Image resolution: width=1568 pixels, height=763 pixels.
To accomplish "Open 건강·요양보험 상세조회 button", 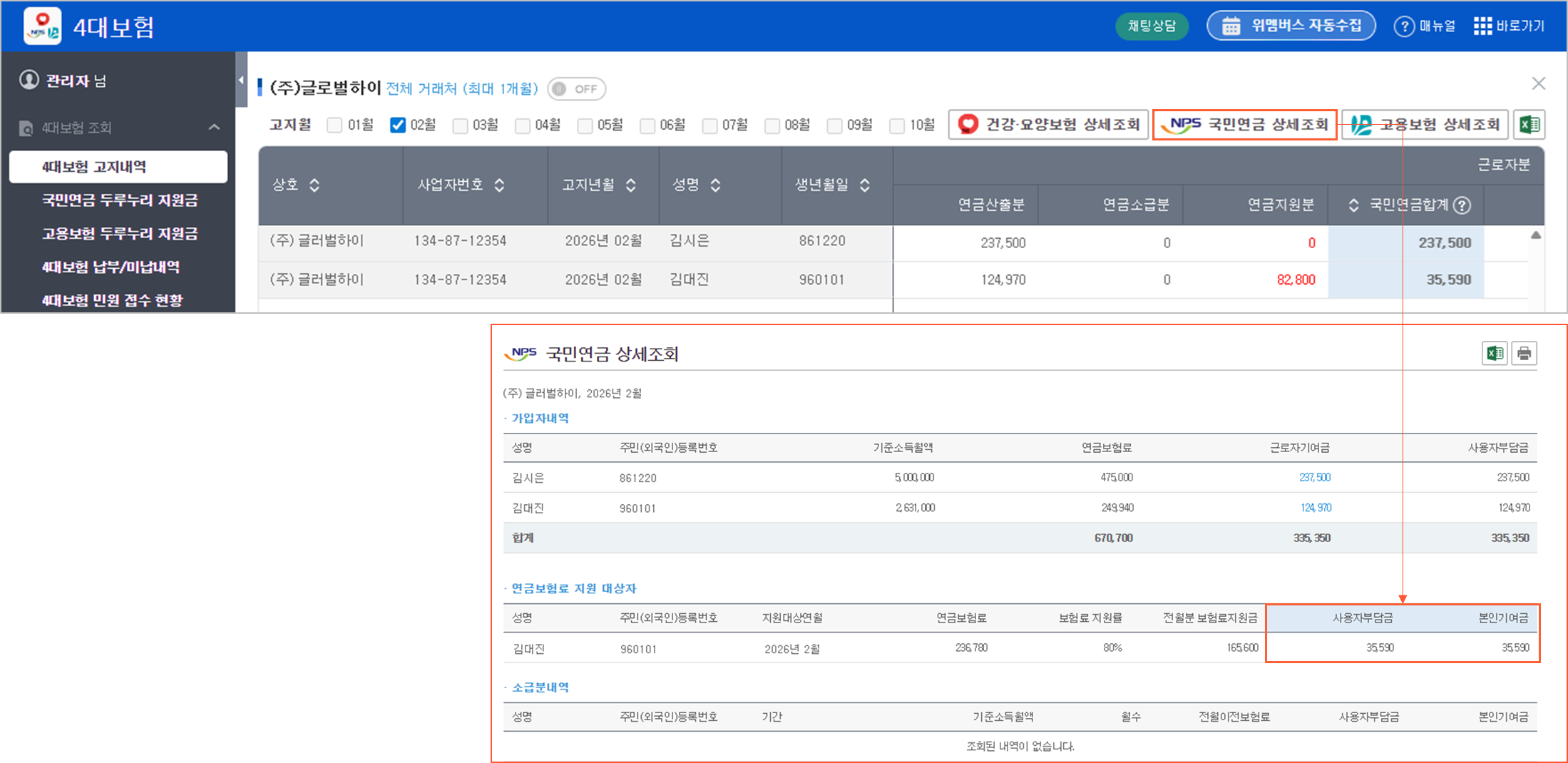I will pyautogui.click(x=1048, y=125).
